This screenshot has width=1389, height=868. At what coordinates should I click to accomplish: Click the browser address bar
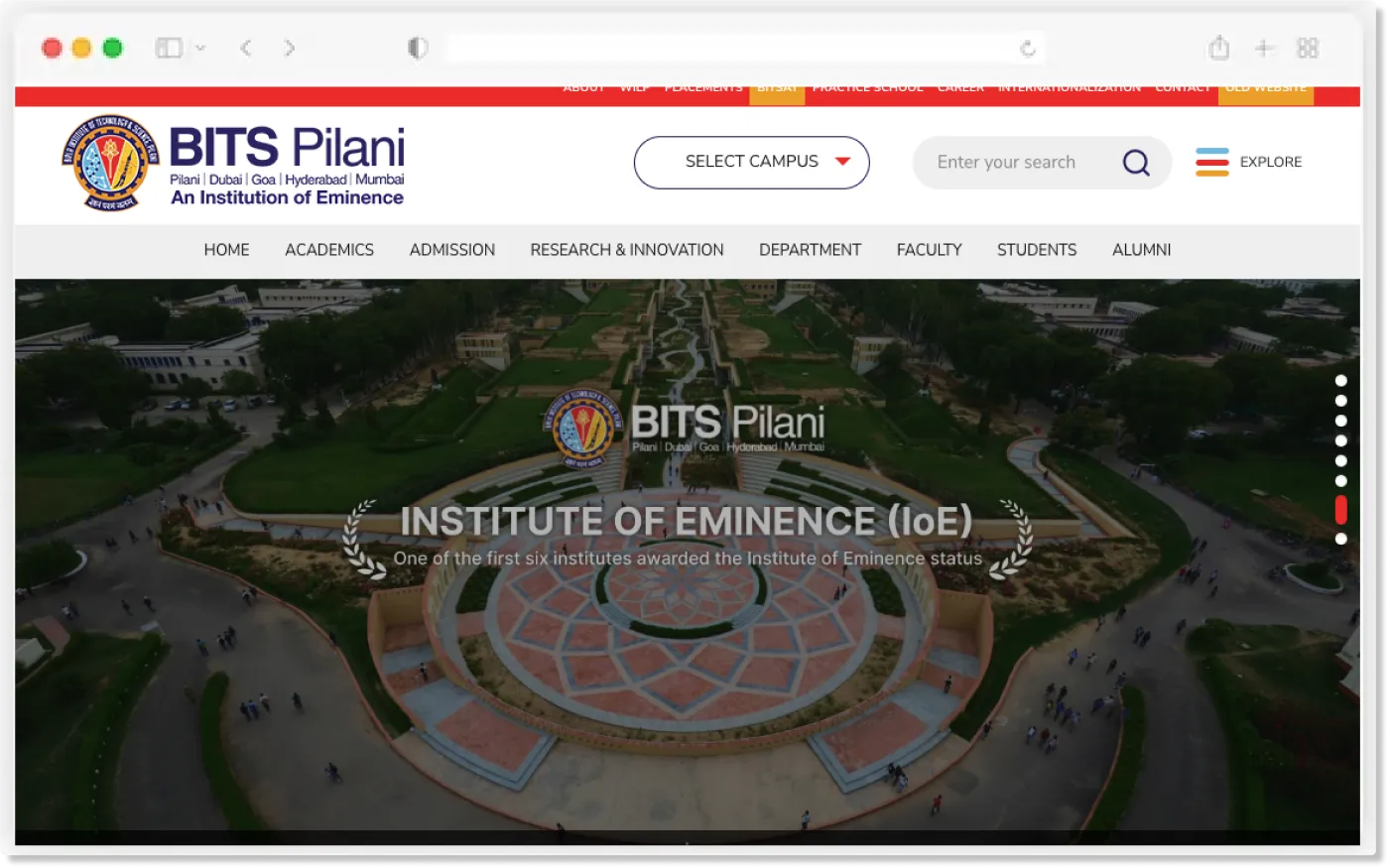tap(744, 48)
